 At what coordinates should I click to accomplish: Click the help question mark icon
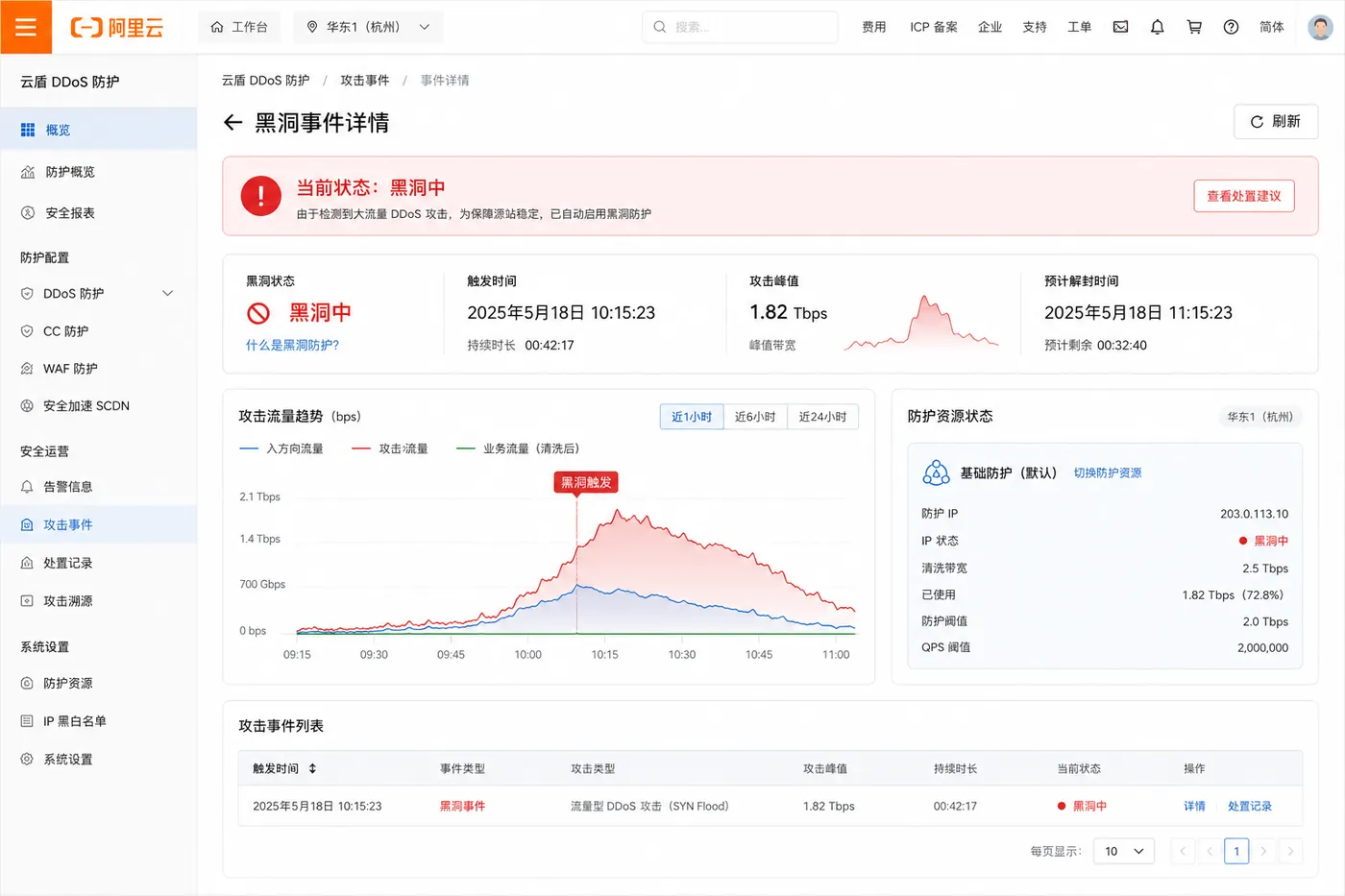click(1231, 27)
